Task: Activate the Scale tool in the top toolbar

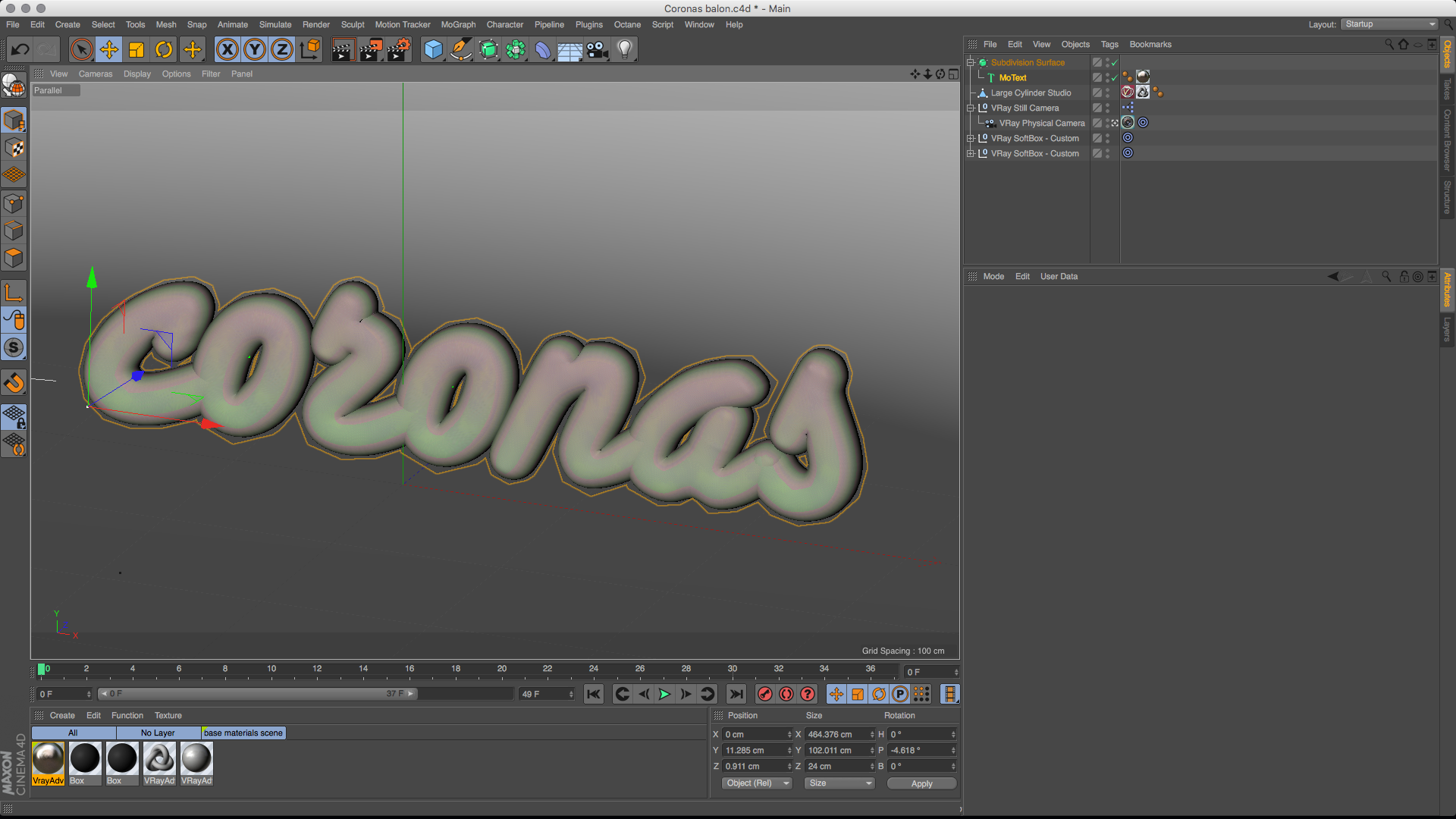Action: (136, 50)
